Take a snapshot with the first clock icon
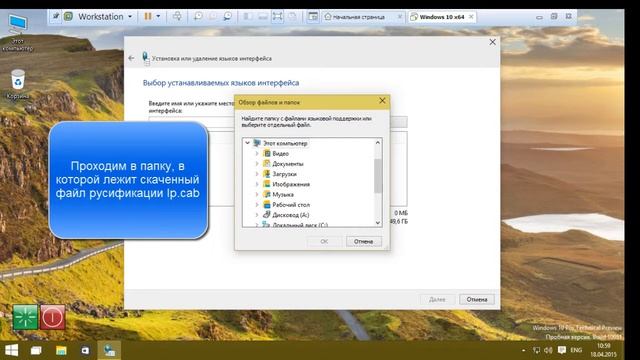Image resolution: width=640 pixels, height=360 pixels. [x=198, y=16]
